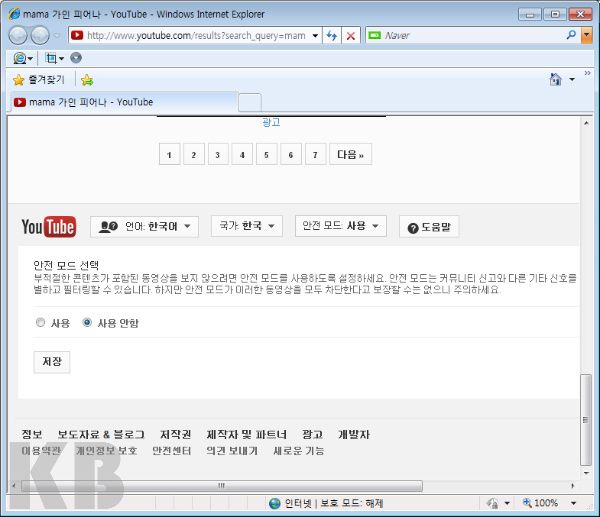Go to results page 6

[x=291, y=154]
